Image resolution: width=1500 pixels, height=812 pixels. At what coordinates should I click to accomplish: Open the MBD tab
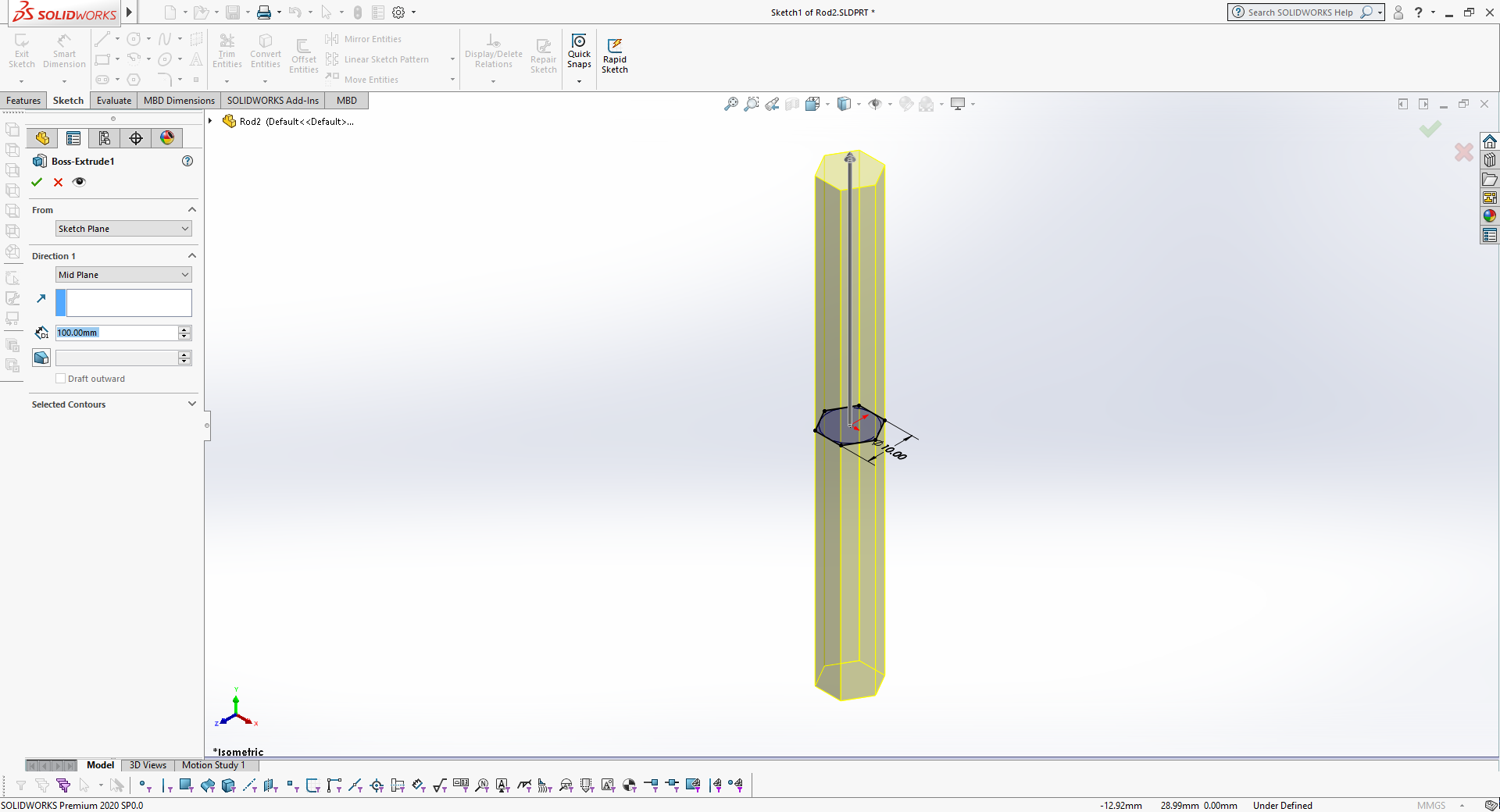point(347,101)
